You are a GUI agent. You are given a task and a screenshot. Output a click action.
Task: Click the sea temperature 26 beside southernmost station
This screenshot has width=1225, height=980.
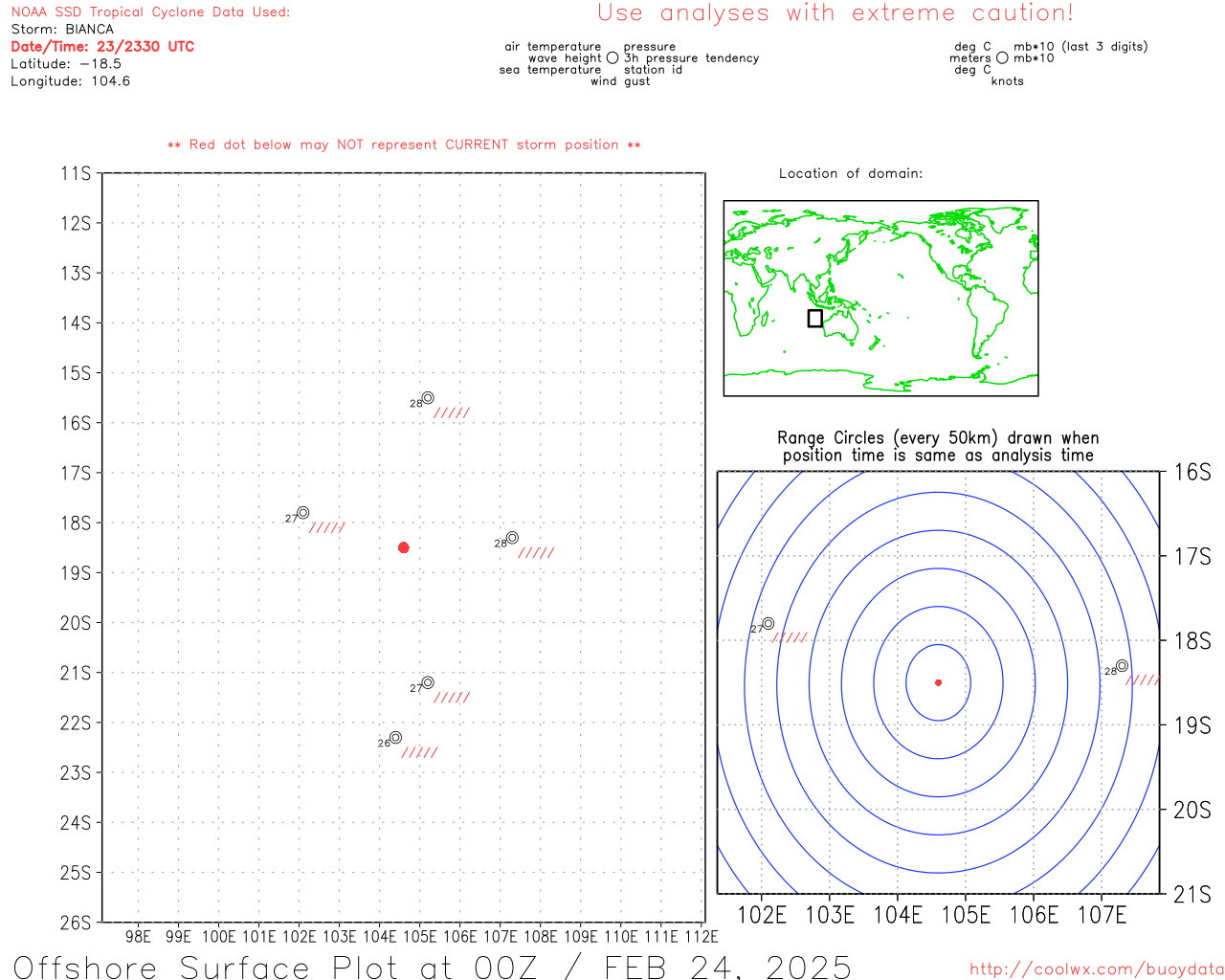(383, 744)
